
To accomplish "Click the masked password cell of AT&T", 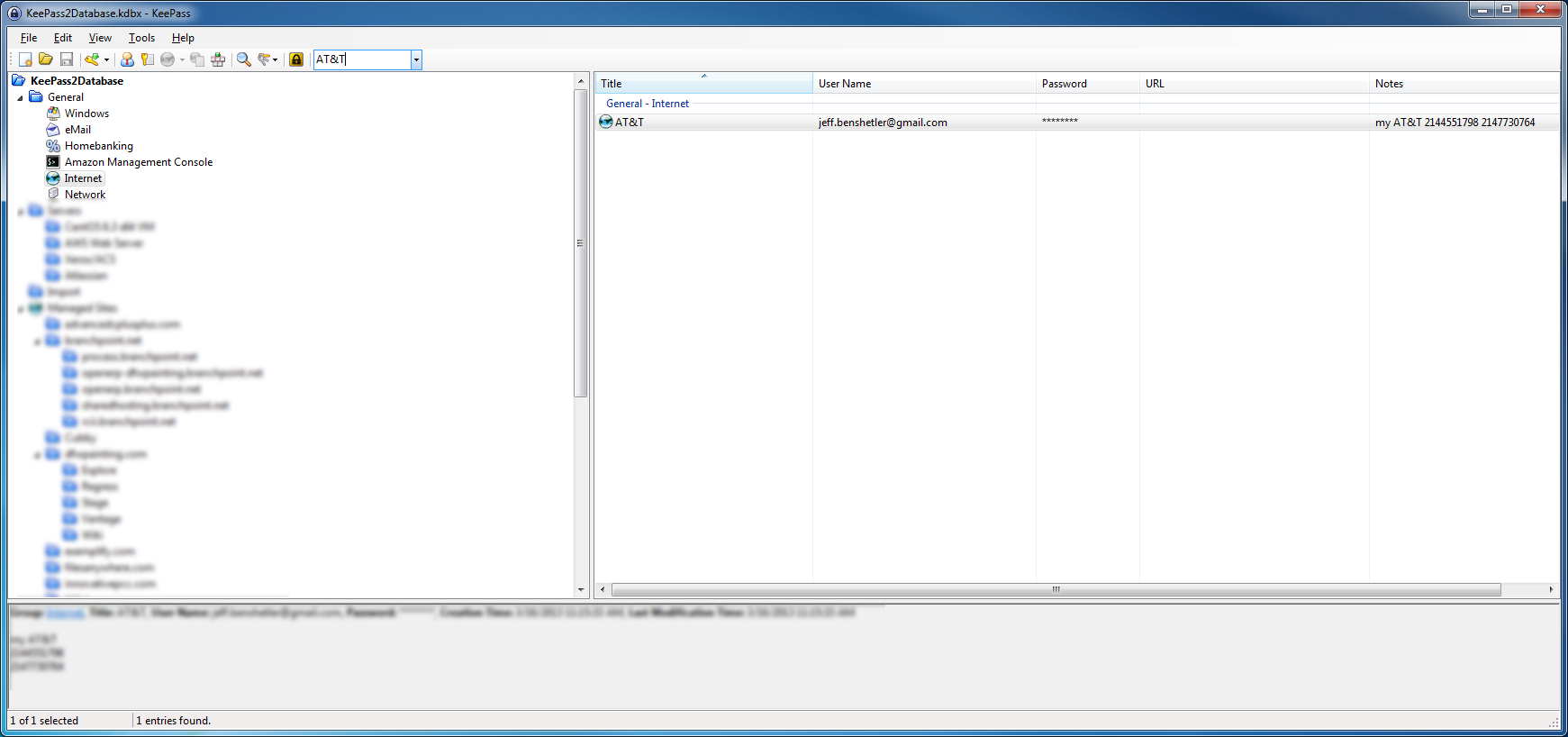I will tap(1060, 122).
